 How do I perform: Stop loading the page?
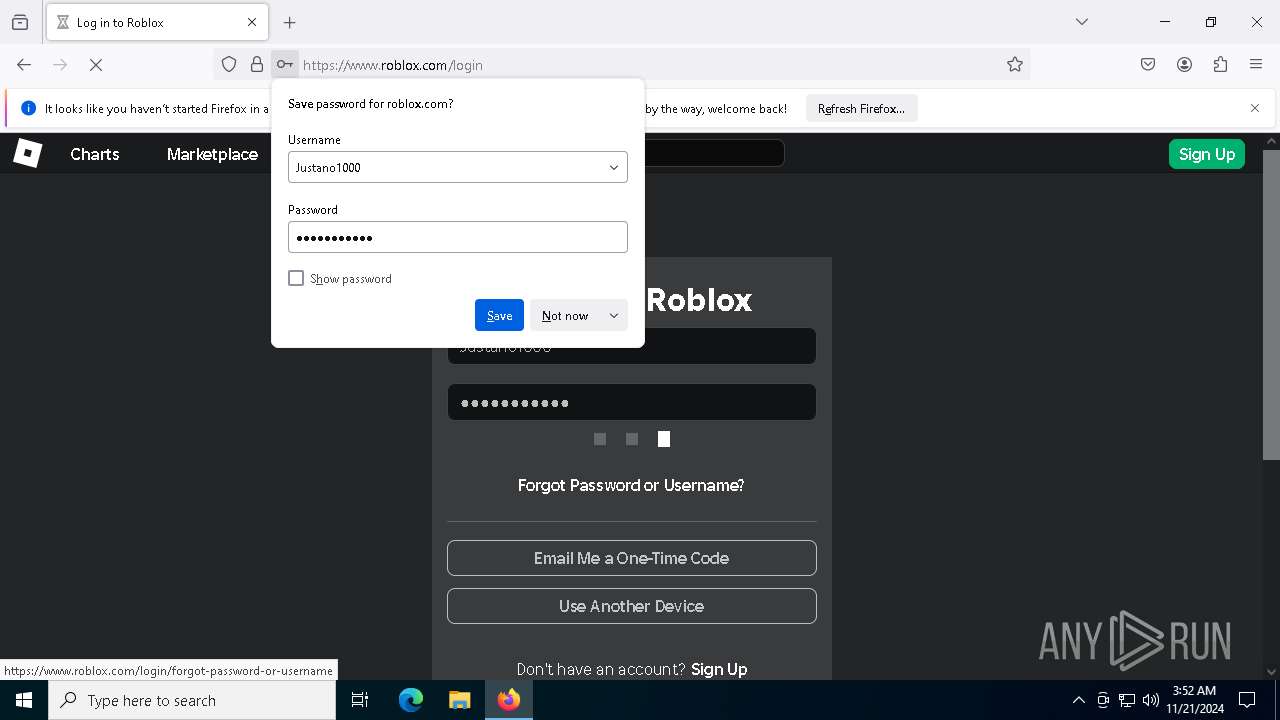click(x=96, y=64)
